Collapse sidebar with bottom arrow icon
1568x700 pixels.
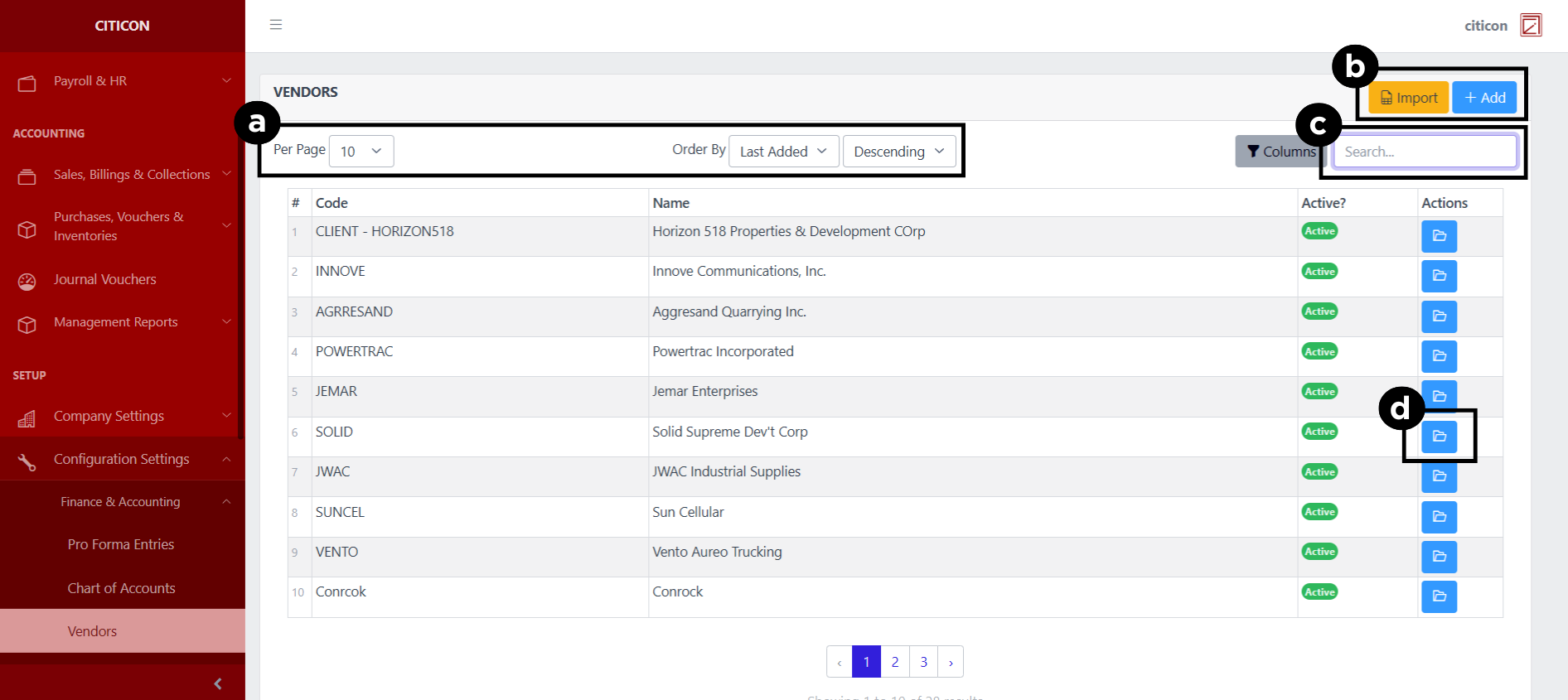218,683
